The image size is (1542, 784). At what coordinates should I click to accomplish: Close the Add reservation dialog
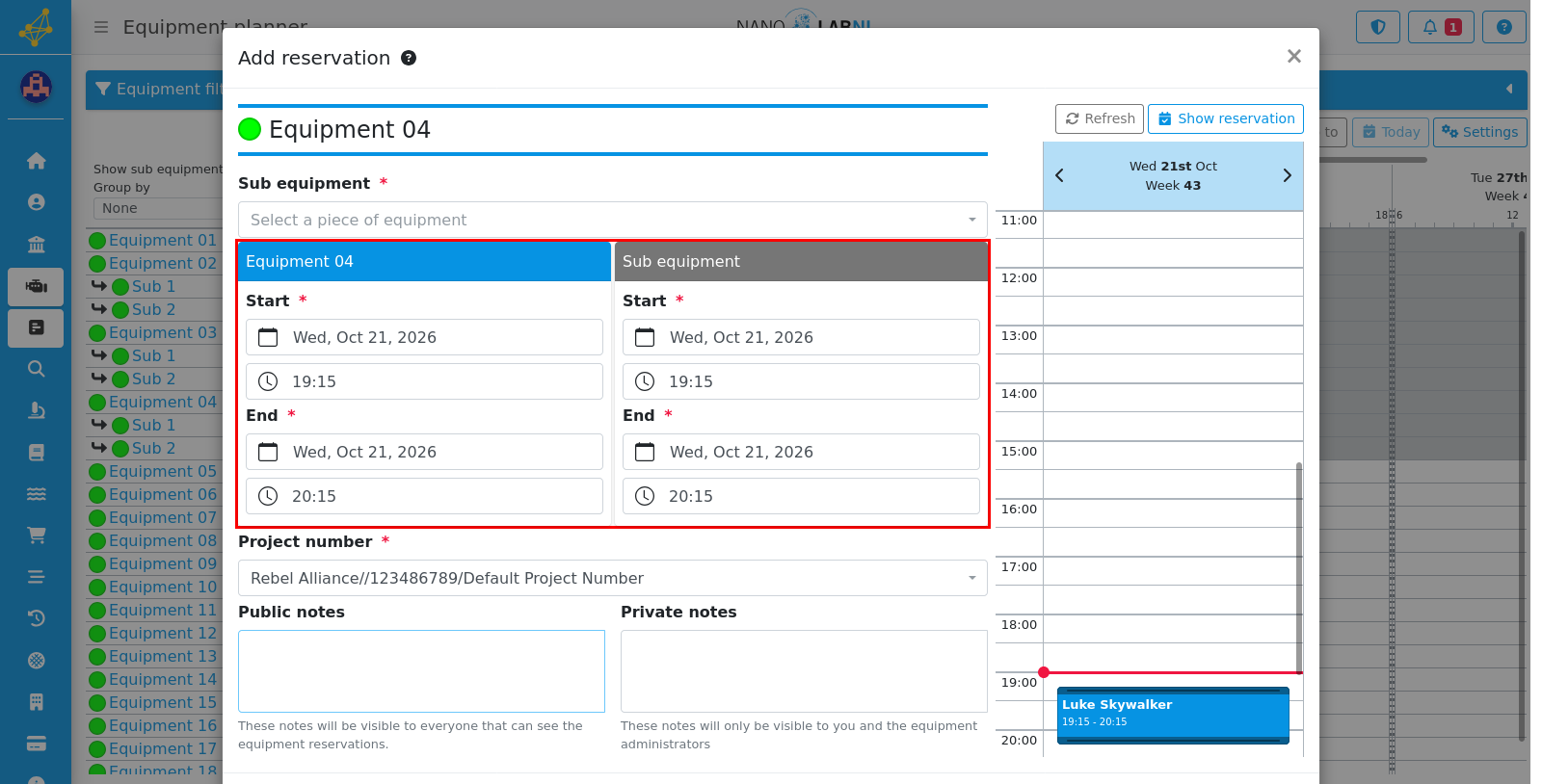coord(1294,57)
